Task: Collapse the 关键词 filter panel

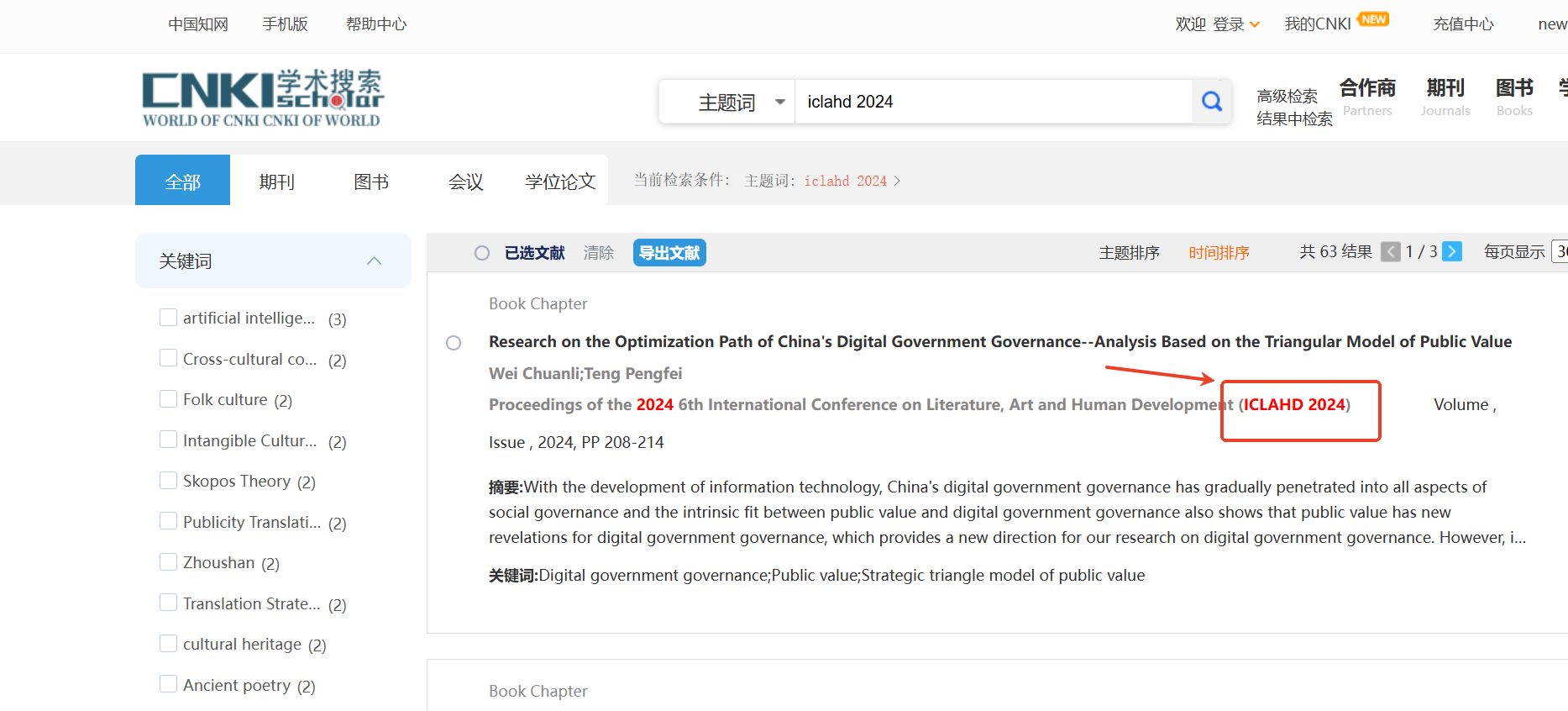Action: pos(375,261)
